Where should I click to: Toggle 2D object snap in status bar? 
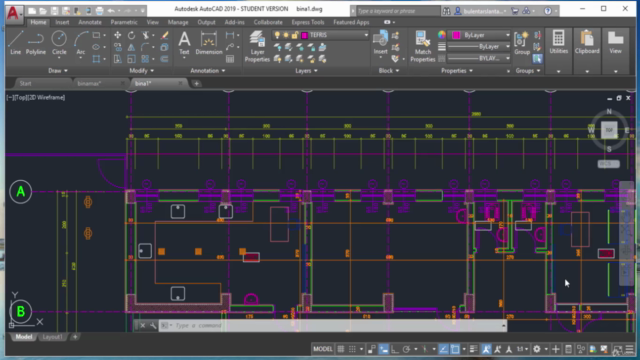[455, 349]
